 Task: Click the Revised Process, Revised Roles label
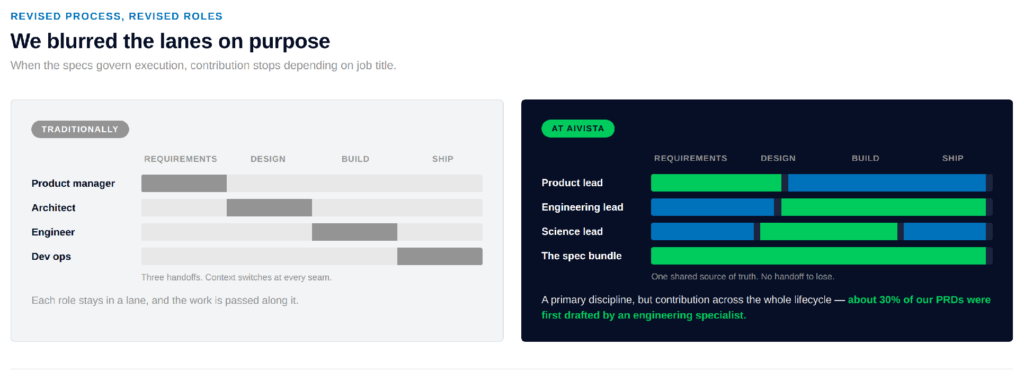116,16
